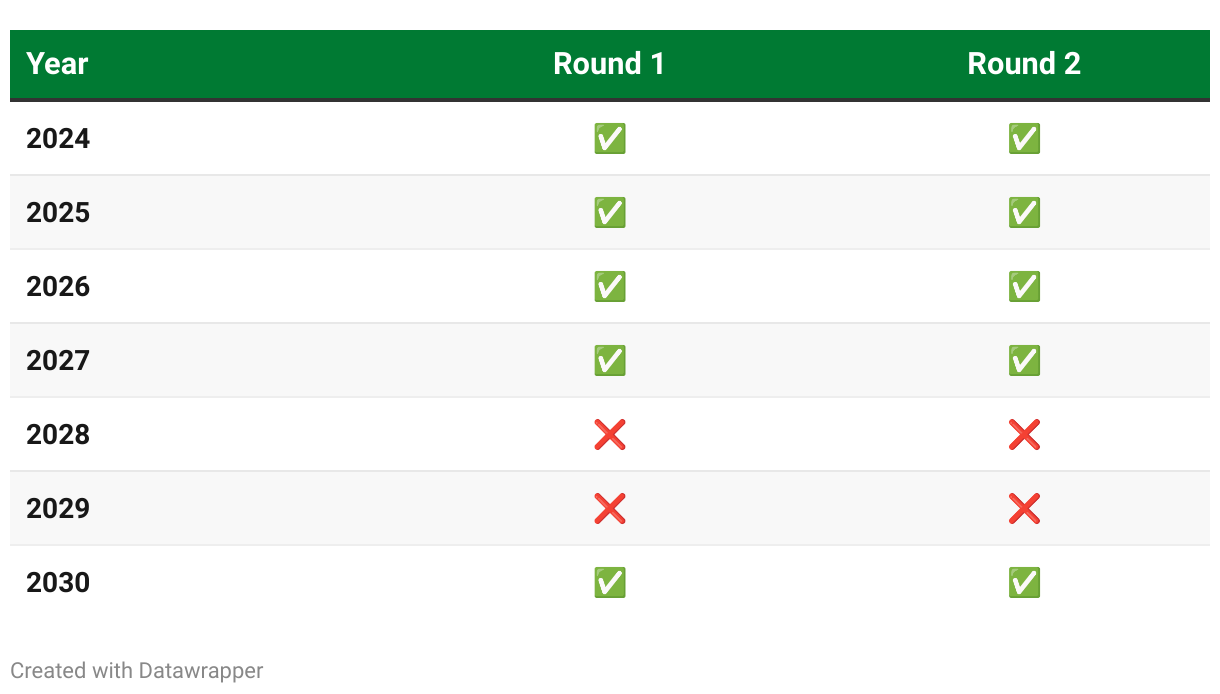
Task: Select the 2029 Round 2 red cross
Action: click(1024, 509)
